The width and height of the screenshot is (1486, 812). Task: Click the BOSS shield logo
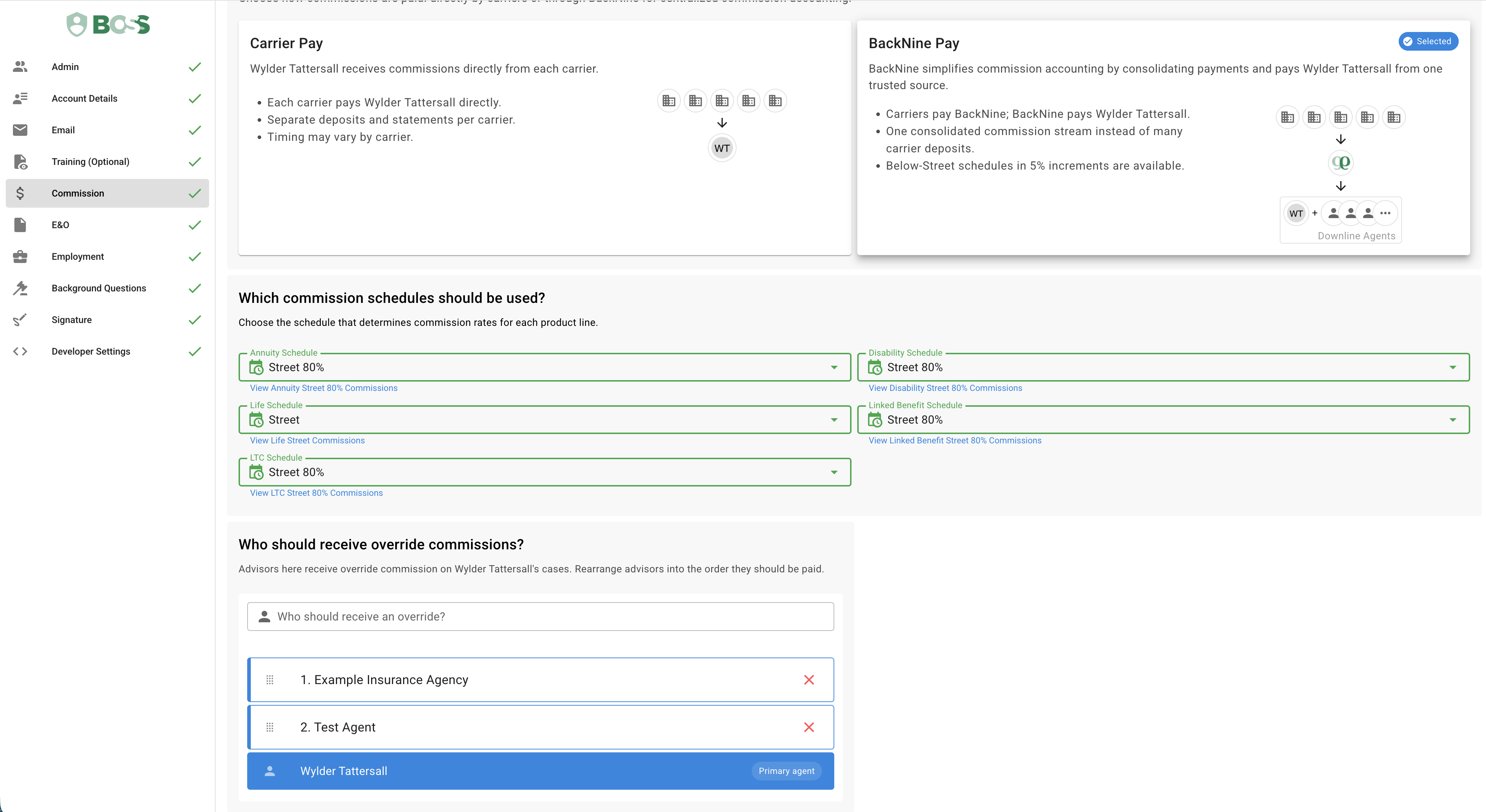[x=108, y=24]
